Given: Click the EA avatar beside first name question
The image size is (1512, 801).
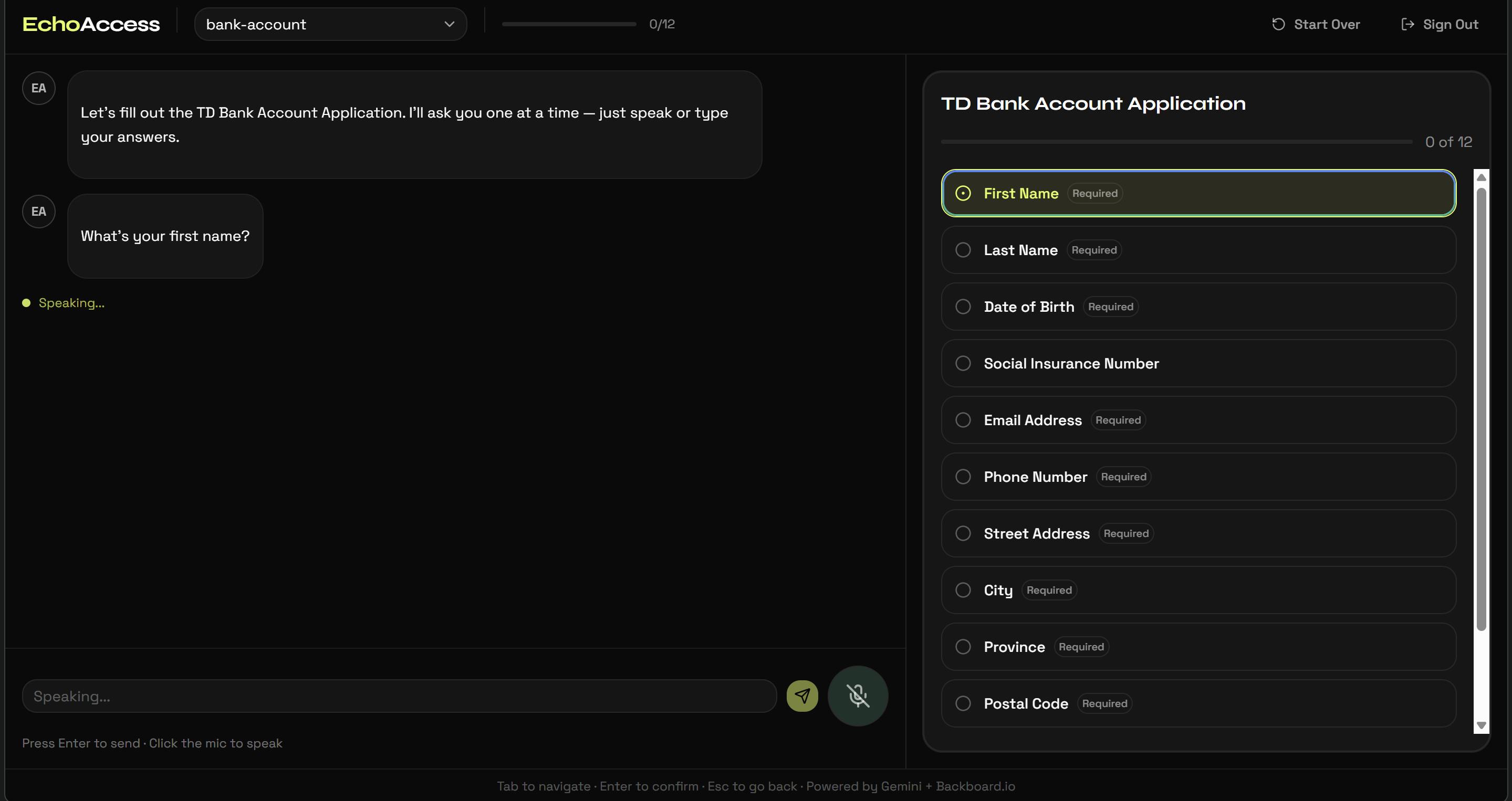Looking at the screenshot, I should click(x=39, y=211).
